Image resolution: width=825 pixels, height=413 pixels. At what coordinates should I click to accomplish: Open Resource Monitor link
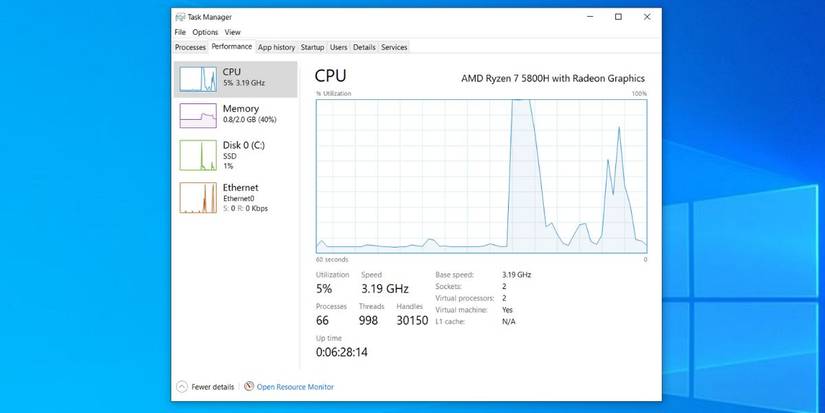pos(295,386)
